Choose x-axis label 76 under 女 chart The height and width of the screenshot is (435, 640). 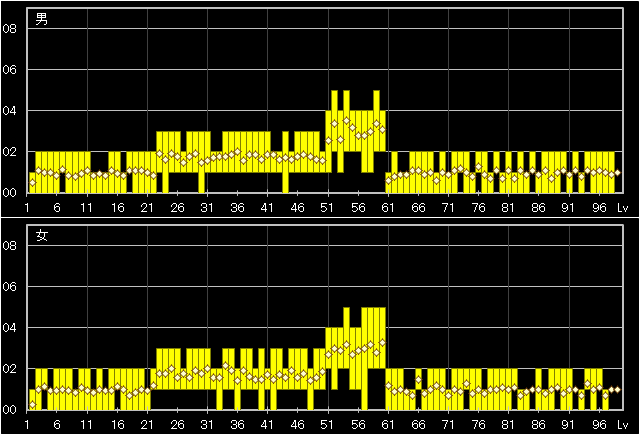coord(478,425)
